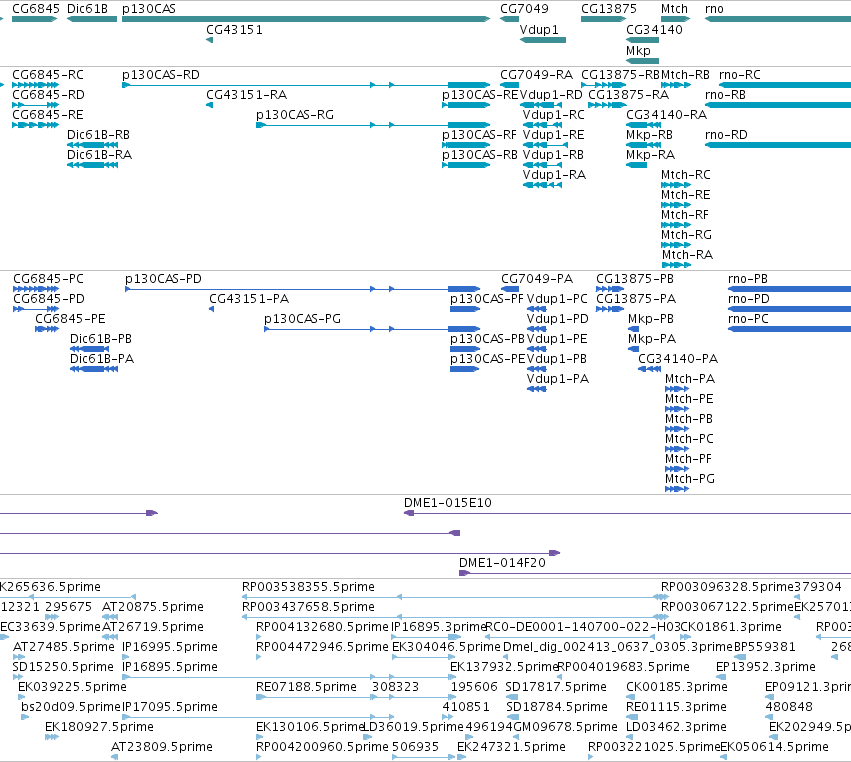Click the CG13875 gene label
851x762 pixels.
click(x=608, y=9)
